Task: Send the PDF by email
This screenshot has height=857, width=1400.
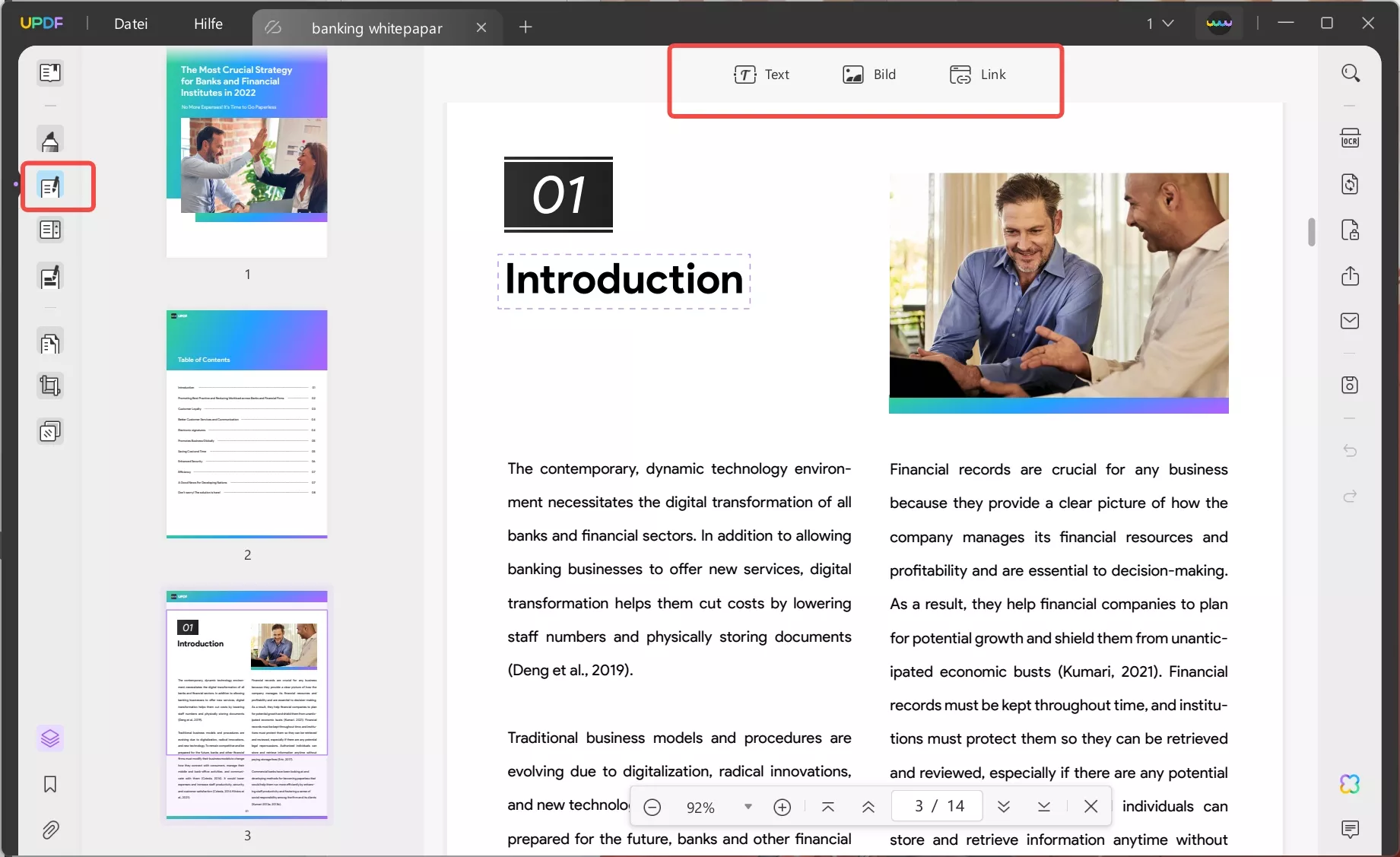Action: point(1351,321)
